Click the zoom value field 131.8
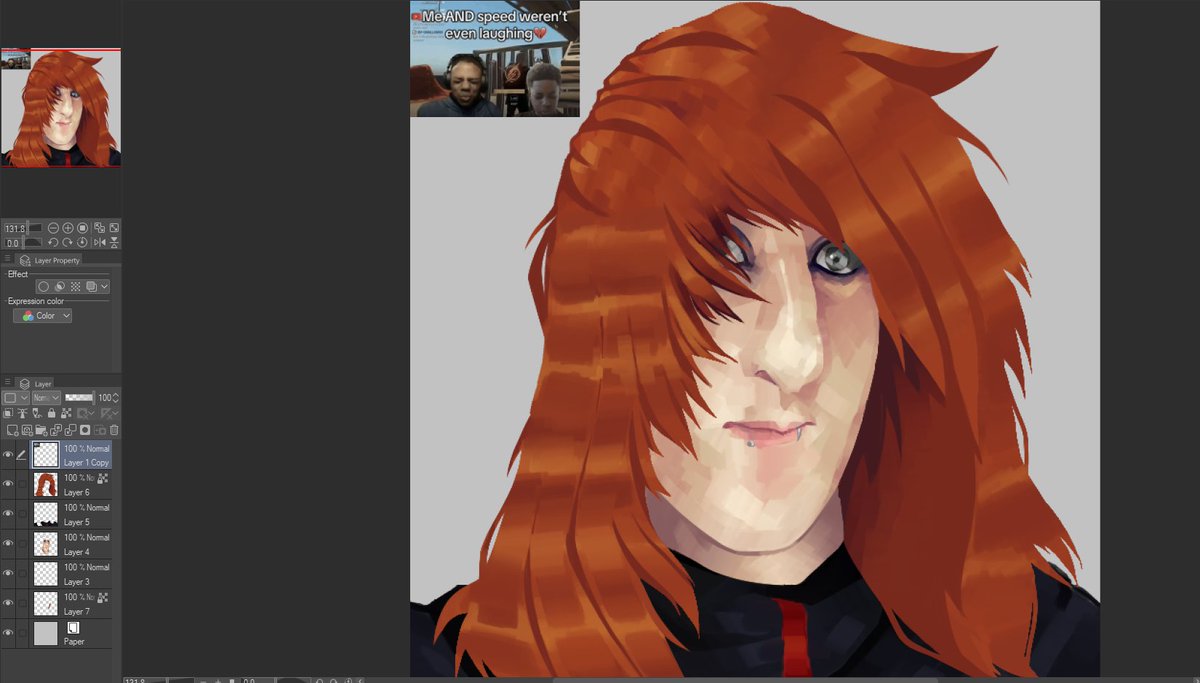 15,228
